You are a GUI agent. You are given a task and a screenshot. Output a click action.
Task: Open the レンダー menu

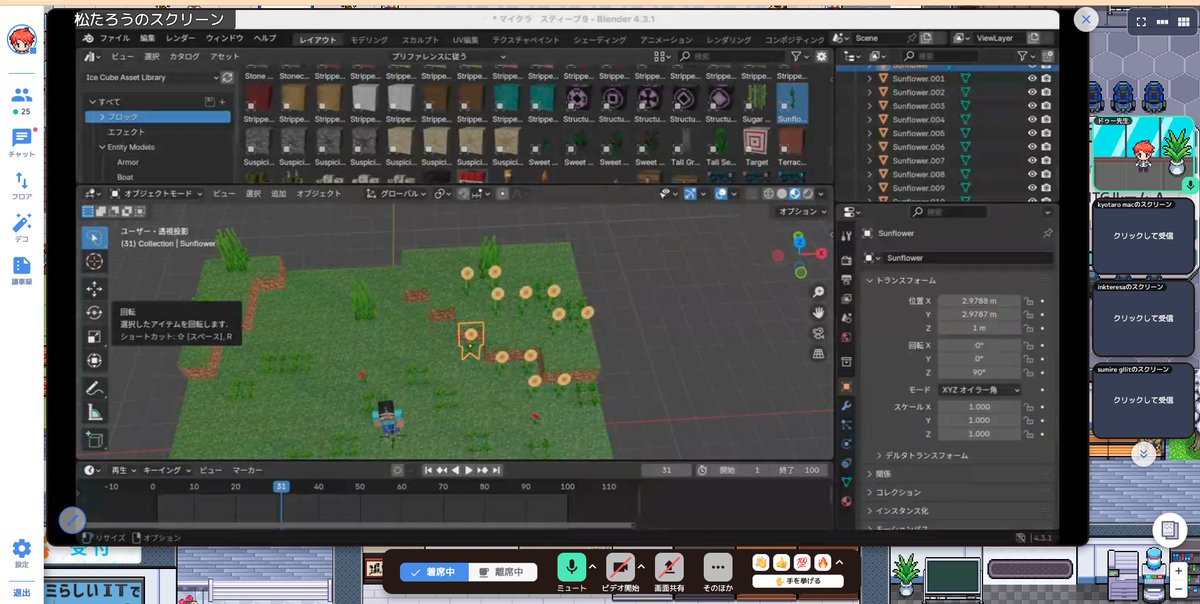pos(181,39)
